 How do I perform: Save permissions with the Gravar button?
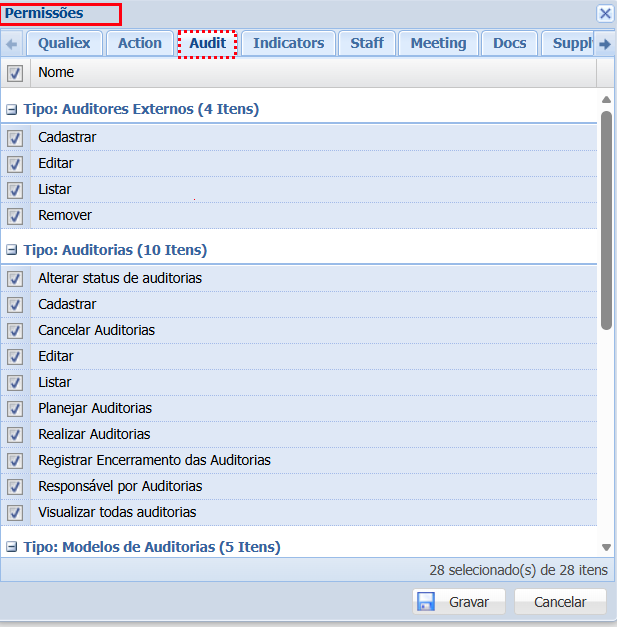point(459,602)
